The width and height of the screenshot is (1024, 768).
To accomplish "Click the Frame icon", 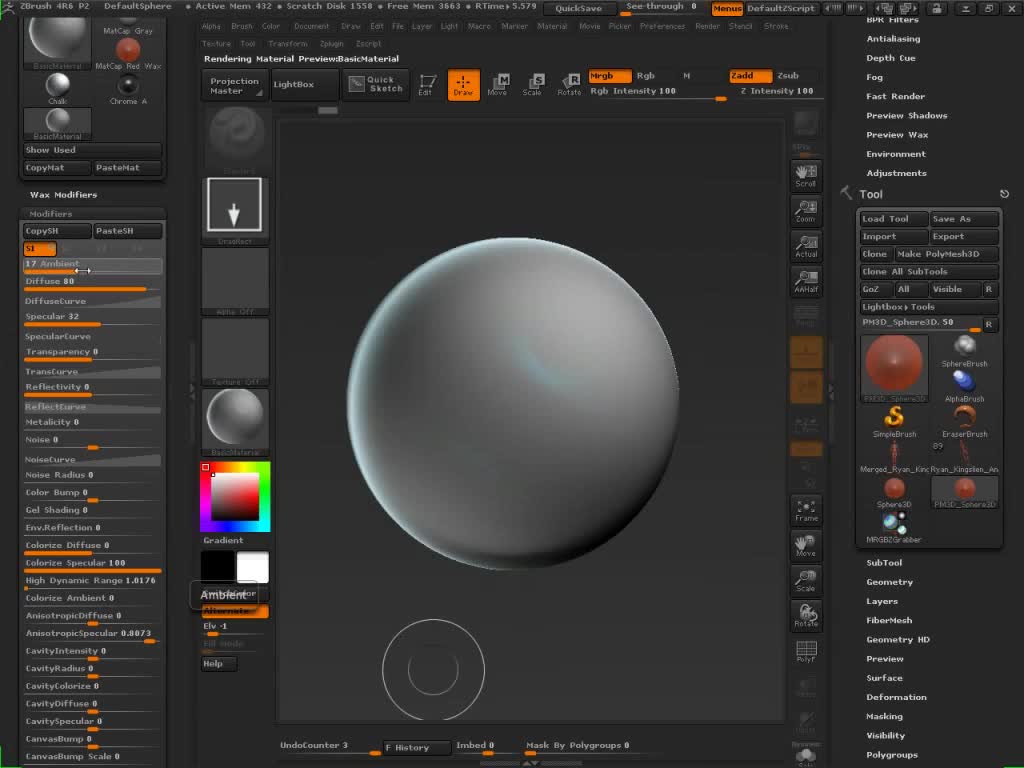I will pyautogui.click(x=806, y=510).
